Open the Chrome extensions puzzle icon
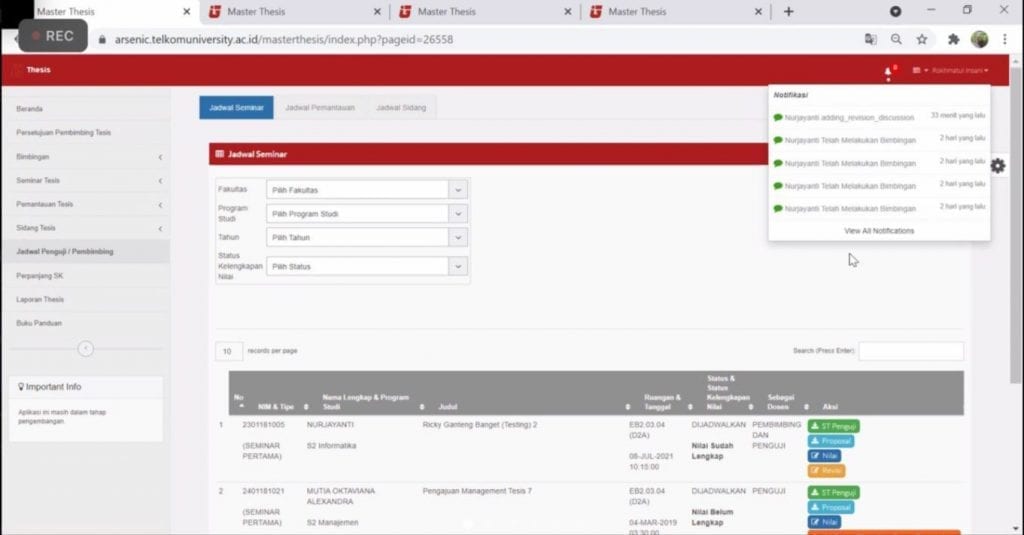Screen dimensions: 1024x535 pyautogui.click(x=953, y=39)
